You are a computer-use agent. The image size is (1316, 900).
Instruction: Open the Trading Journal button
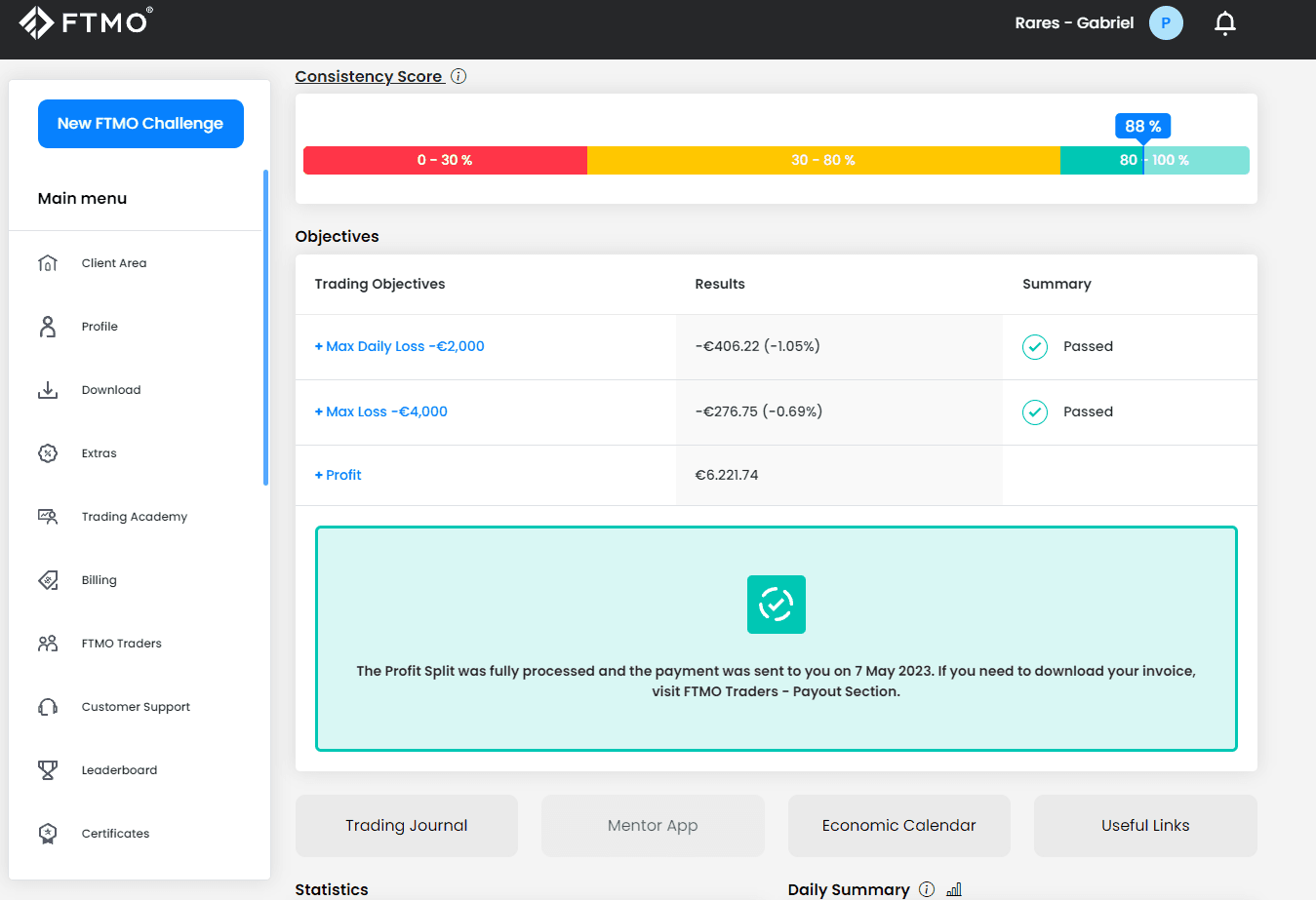click(407, 826)
